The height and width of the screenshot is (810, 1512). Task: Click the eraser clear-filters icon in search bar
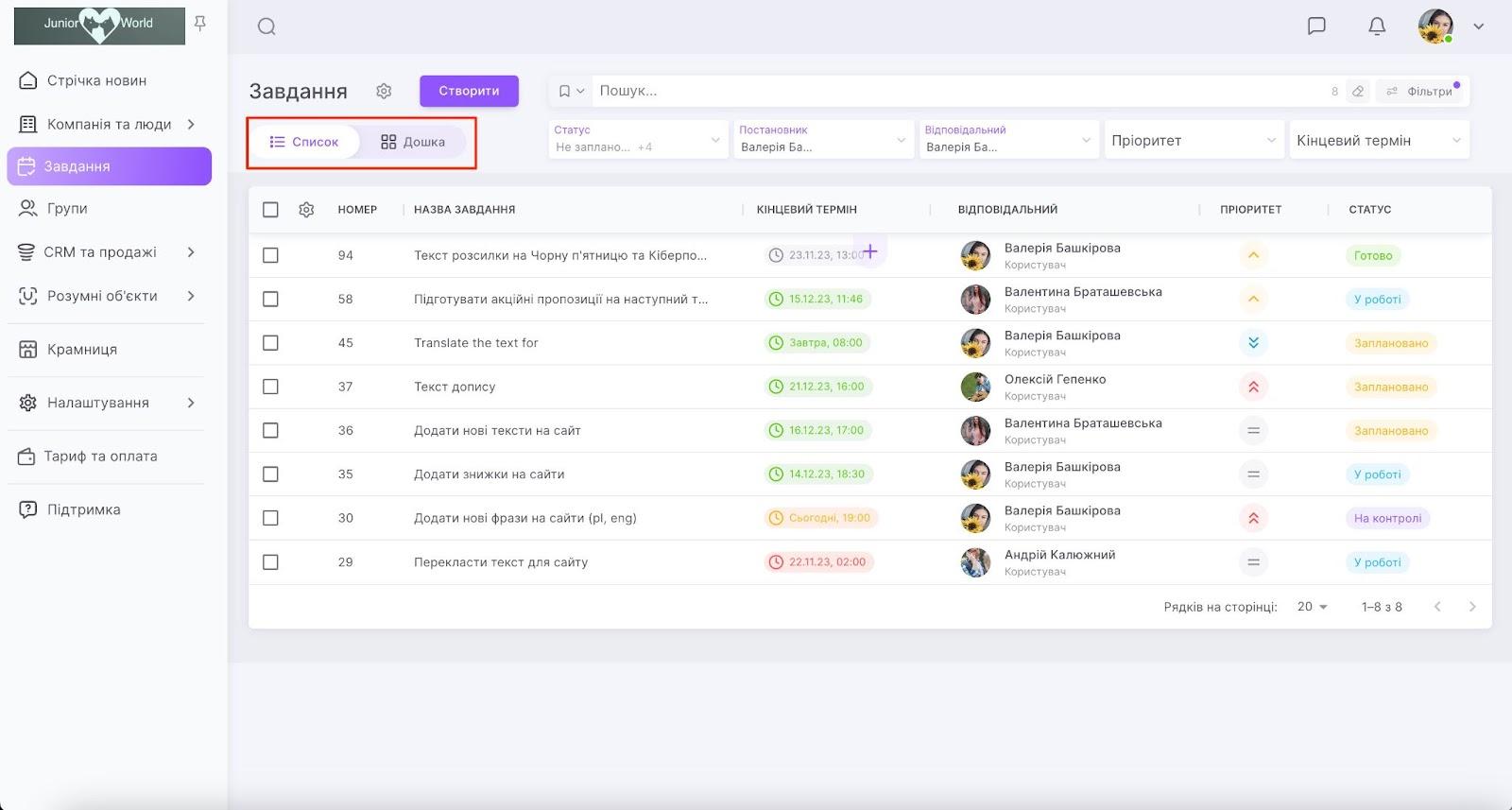click(1358, 92)
